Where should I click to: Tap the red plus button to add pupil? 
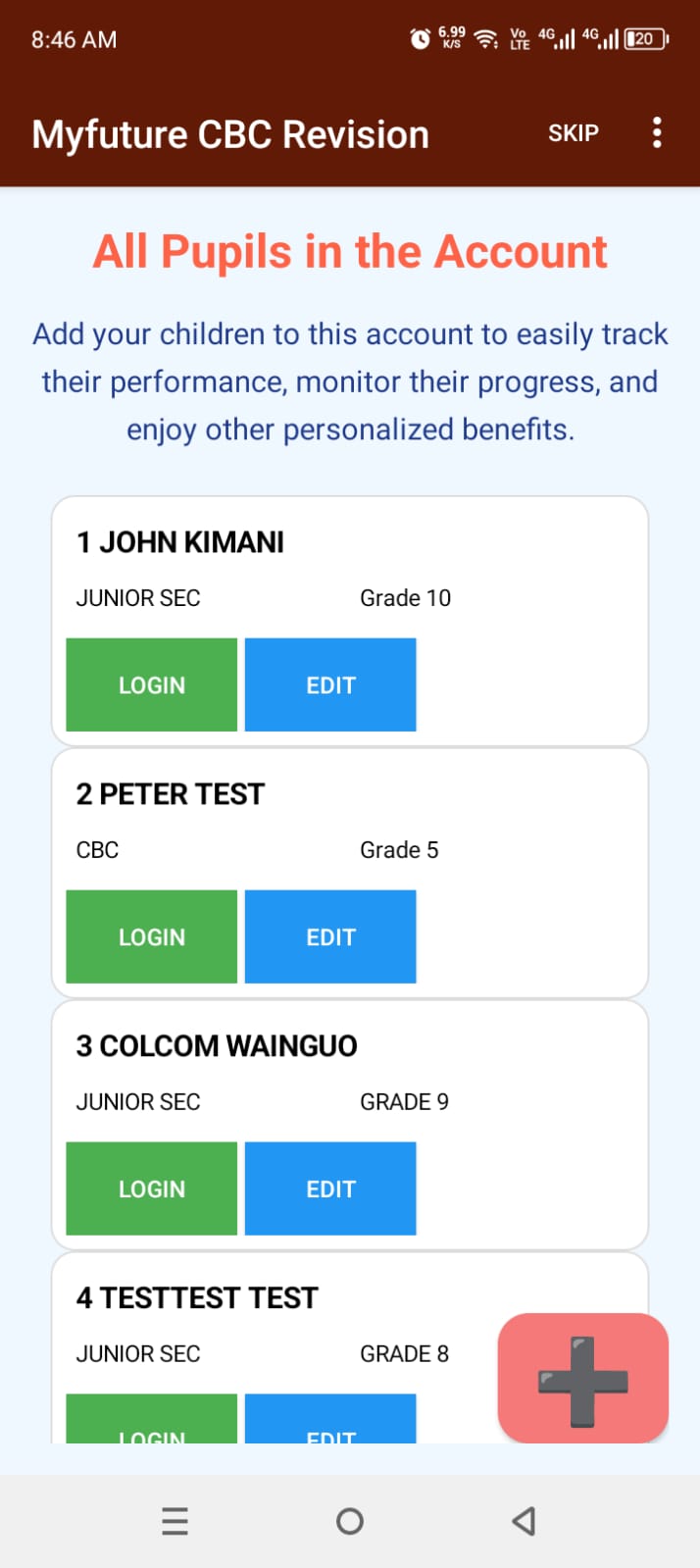(x=582, y=1377)
